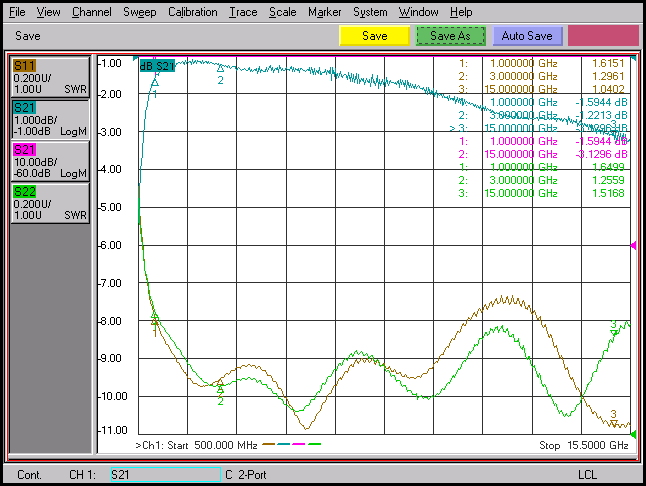The image size is (646, 486).
Task: Open the Trace menu
Action: pos(243,12)
